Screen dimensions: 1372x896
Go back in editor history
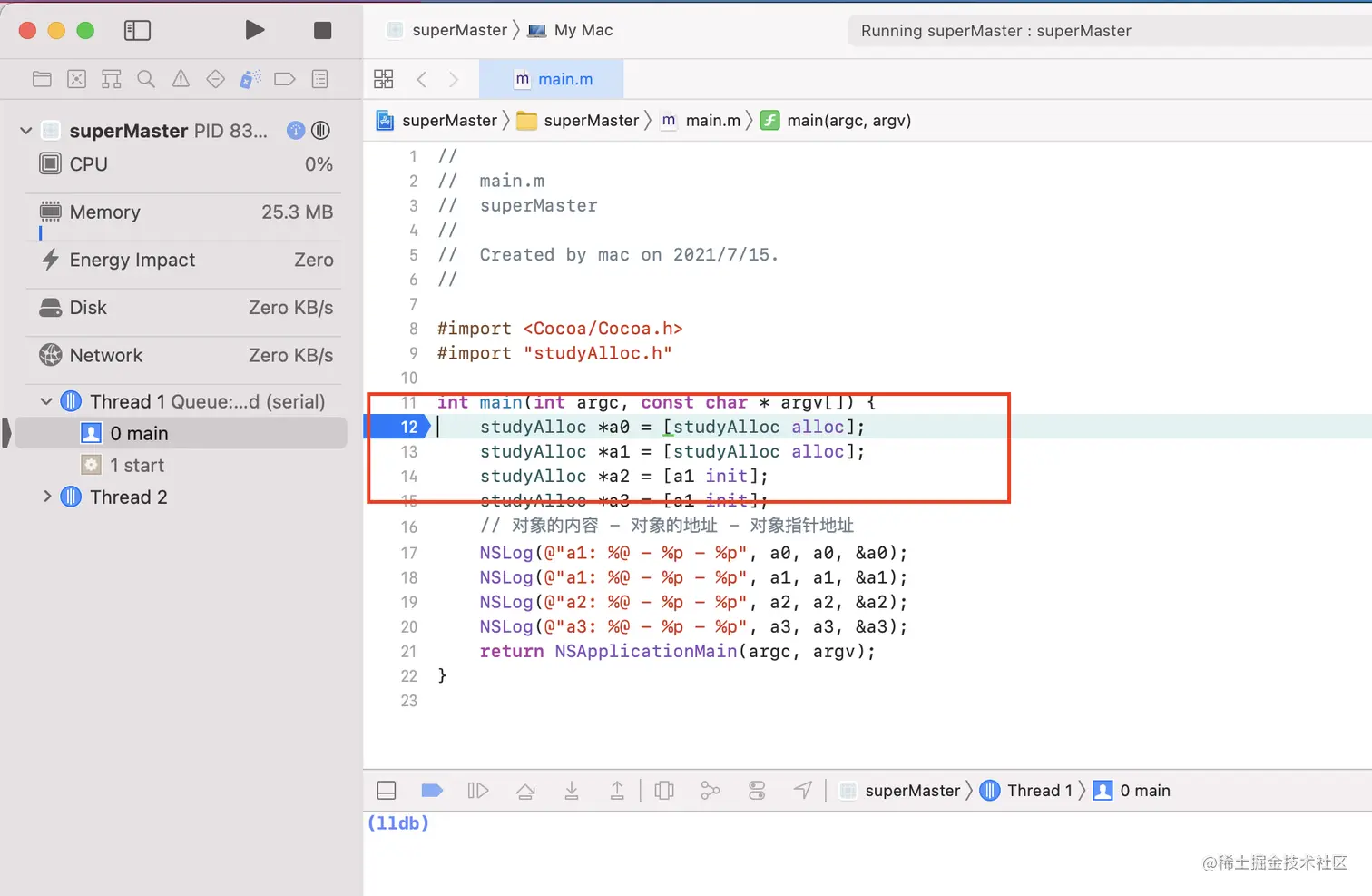(422, 79)
